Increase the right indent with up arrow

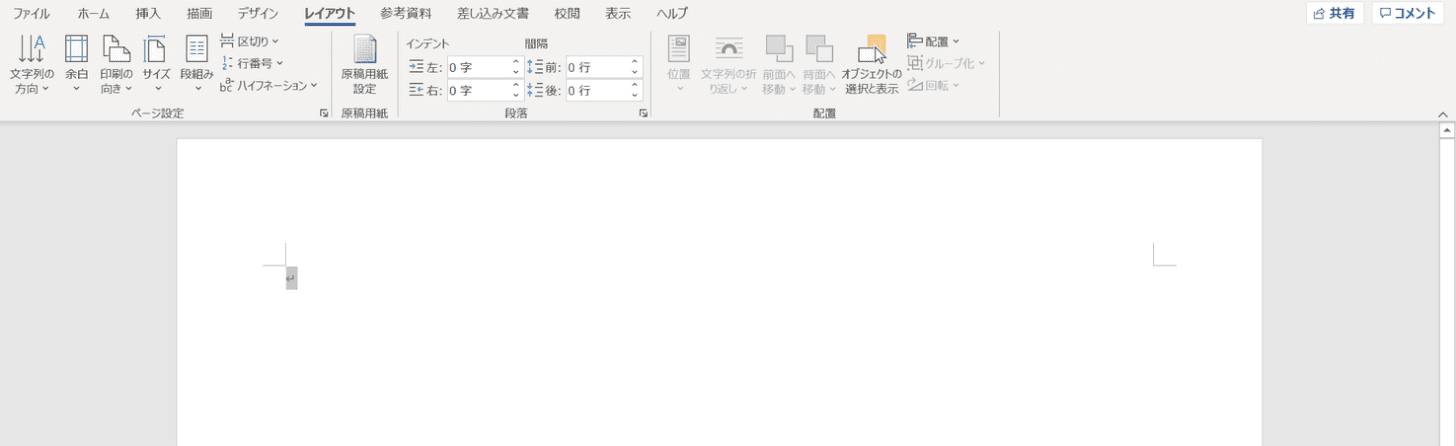516,85
